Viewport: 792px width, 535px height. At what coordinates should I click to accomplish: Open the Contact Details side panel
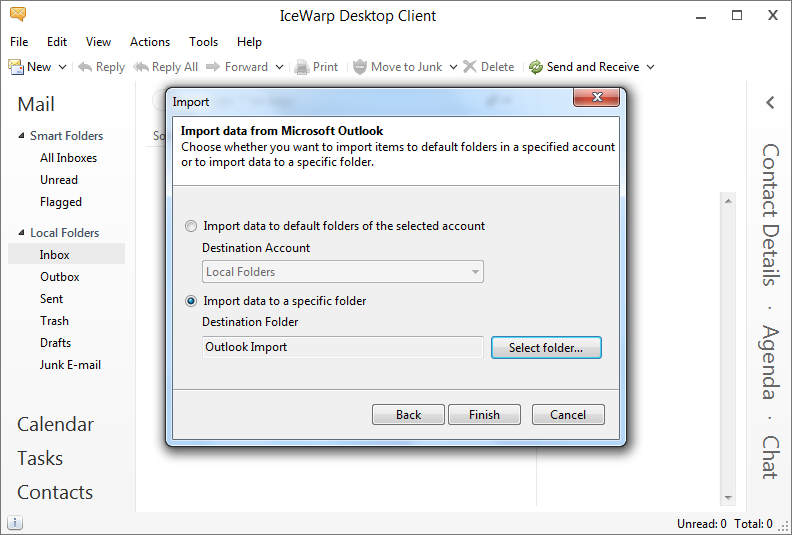point(770,215)
